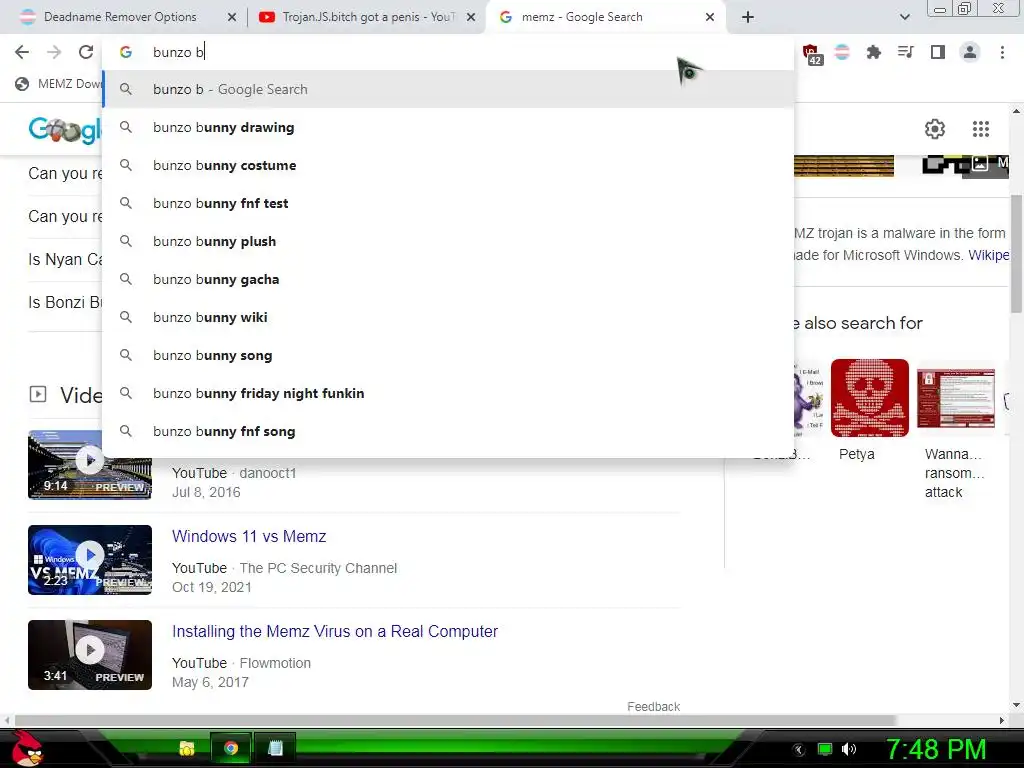Click the network monitor tray icon

(825, 749)
